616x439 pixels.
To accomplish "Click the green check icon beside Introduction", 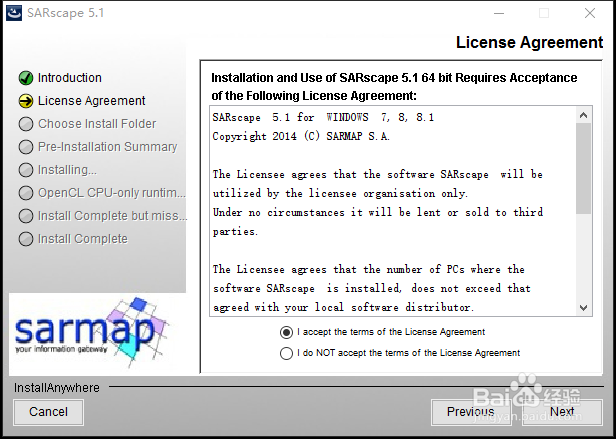I will point(26,78).
